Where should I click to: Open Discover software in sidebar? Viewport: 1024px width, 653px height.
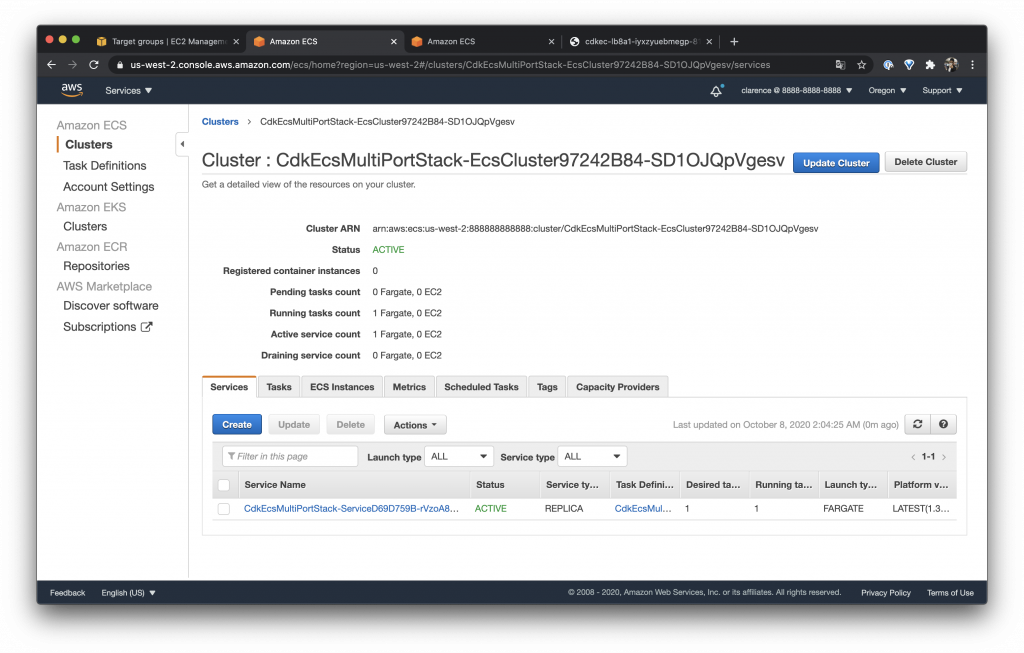tap(110, 306)
